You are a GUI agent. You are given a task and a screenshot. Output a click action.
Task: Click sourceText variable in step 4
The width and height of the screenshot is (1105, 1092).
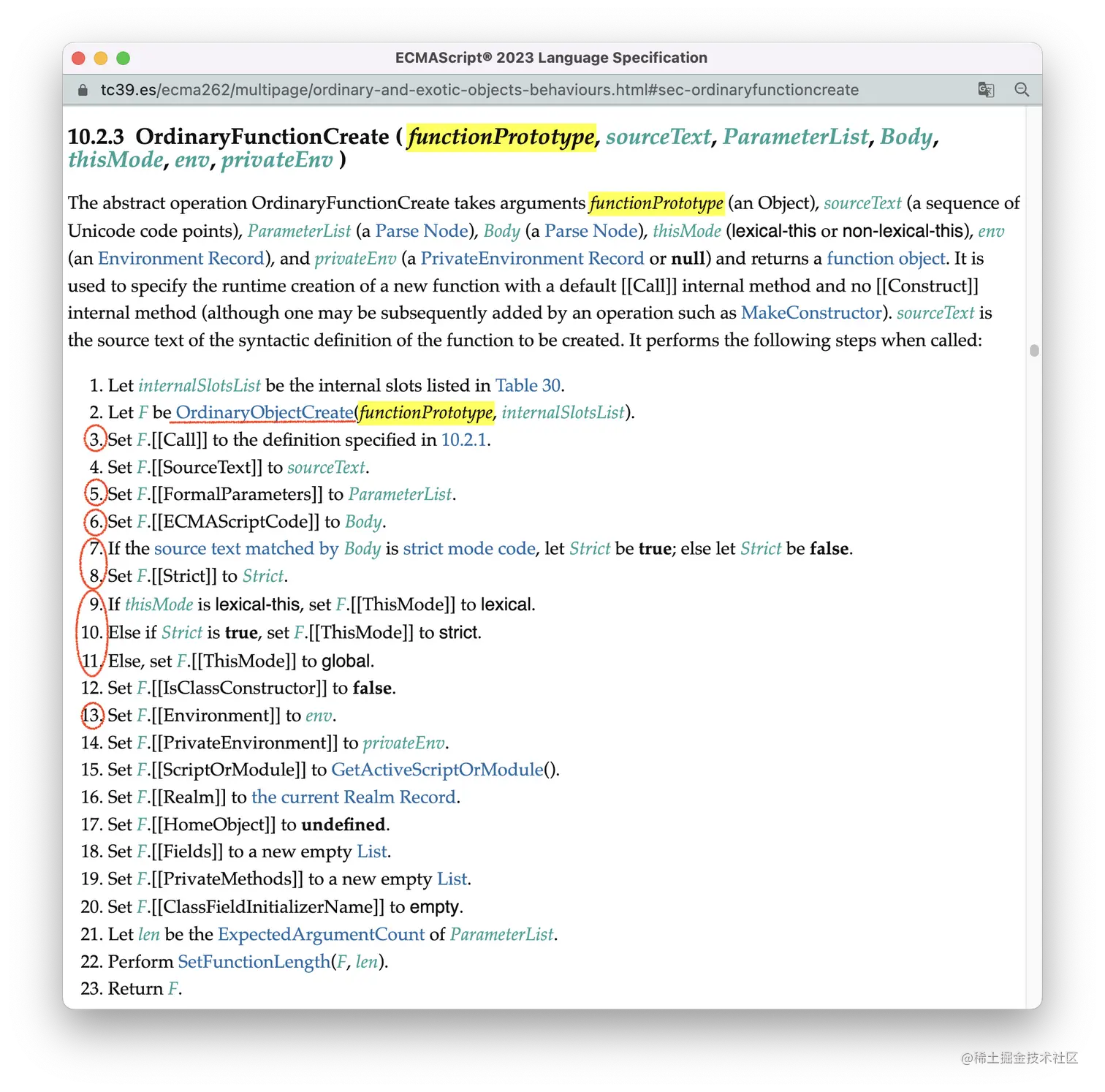point(326,467)
